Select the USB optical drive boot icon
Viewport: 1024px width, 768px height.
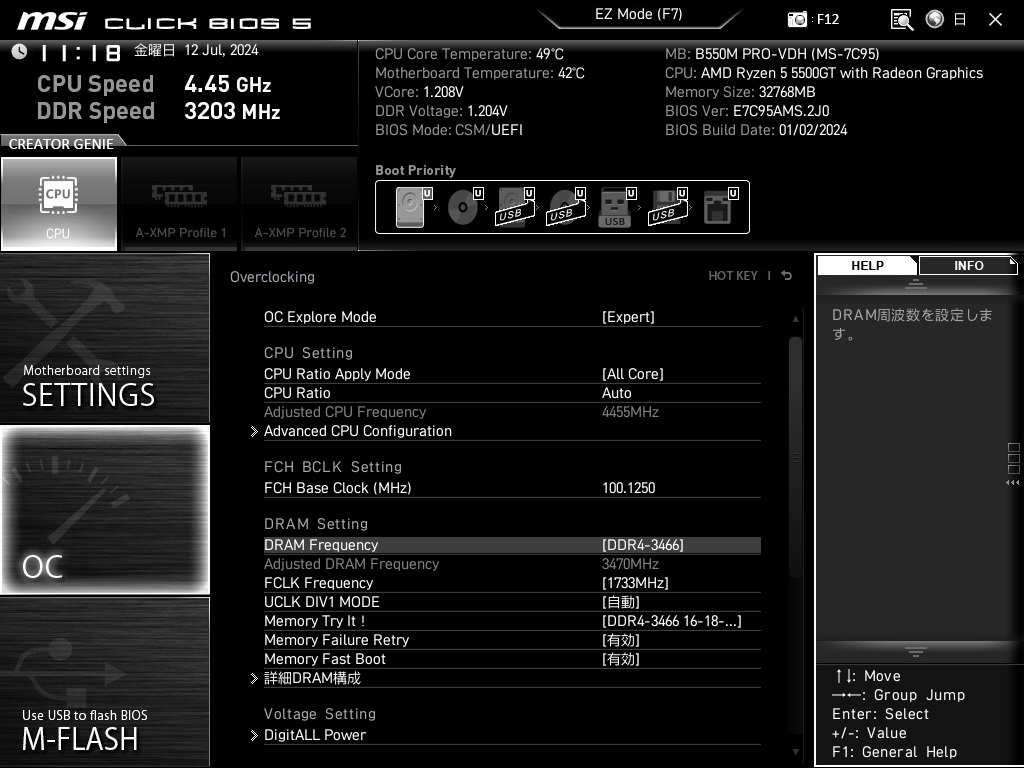(567, 207)
